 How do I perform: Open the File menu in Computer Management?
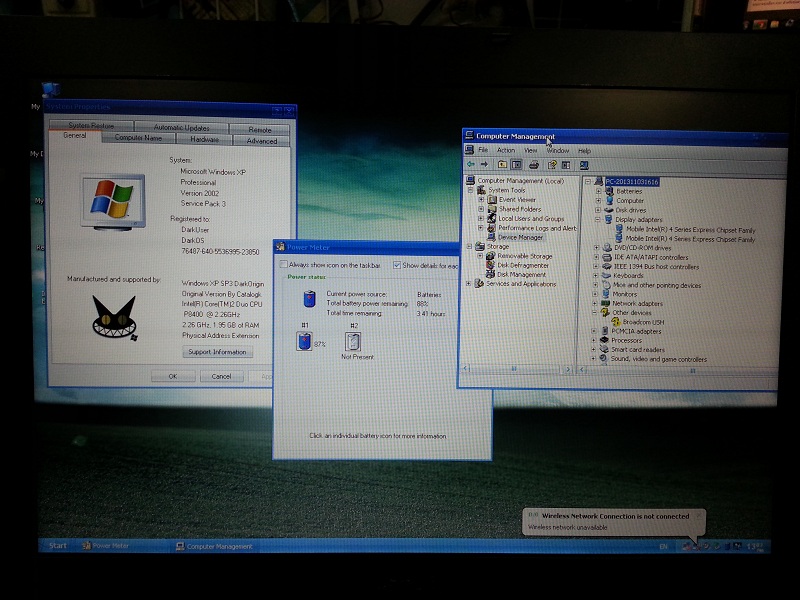tap(483, 150)
